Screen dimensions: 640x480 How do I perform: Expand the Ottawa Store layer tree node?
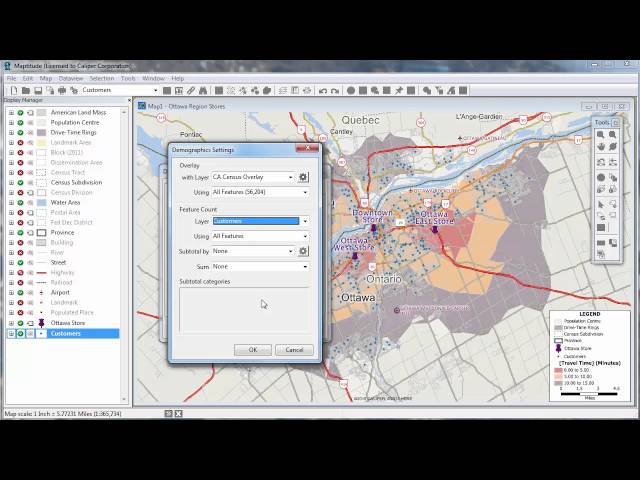[x=11, y=323]
